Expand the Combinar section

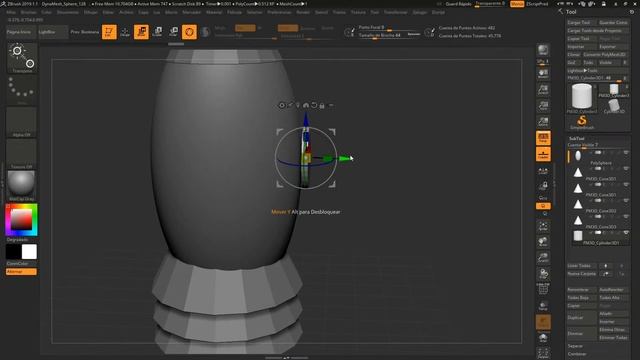coord(577,354)
